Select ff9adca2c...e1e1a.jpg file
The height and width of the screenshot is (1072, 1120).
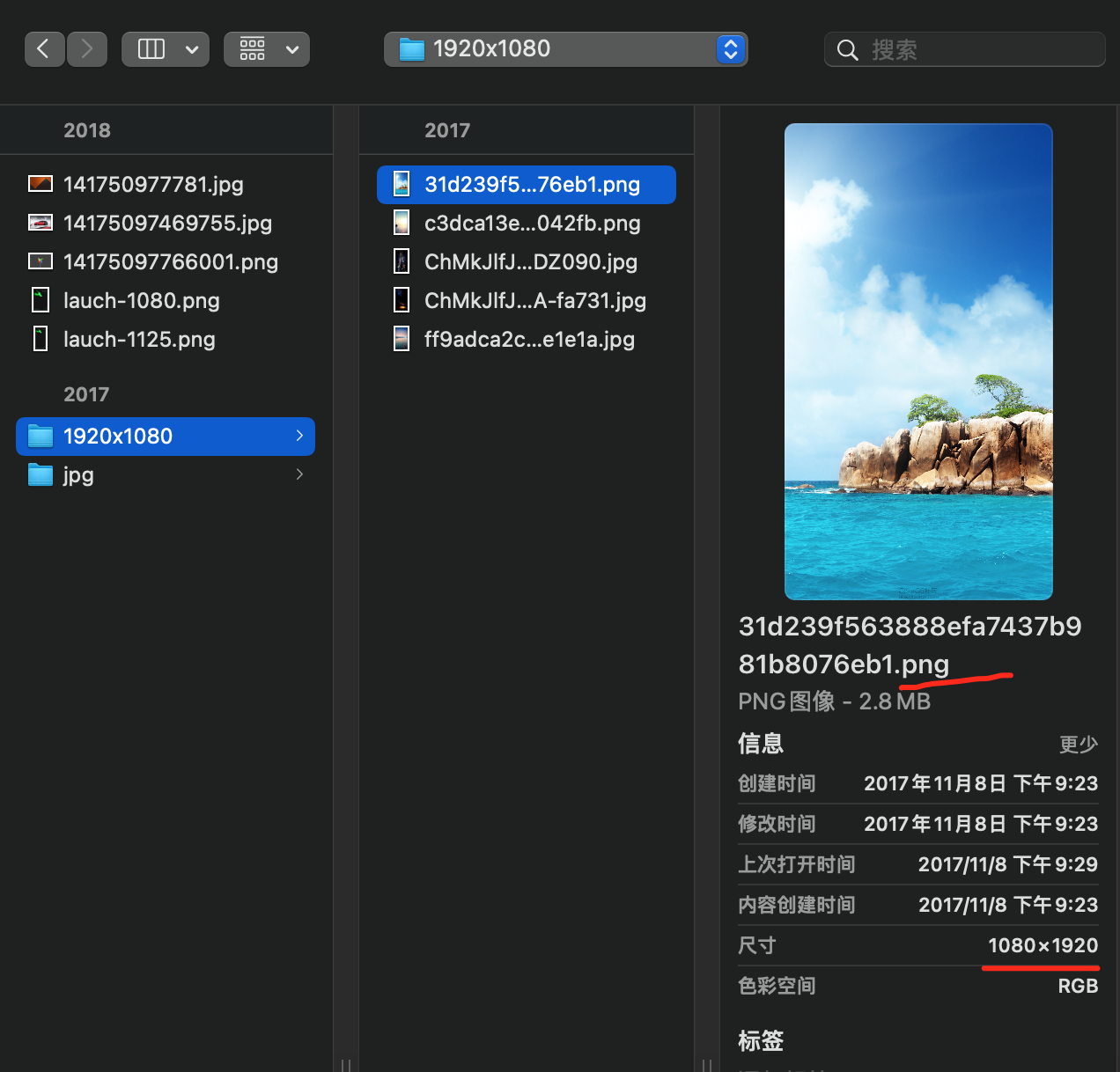pyautogui.click(x=529, y=339)
